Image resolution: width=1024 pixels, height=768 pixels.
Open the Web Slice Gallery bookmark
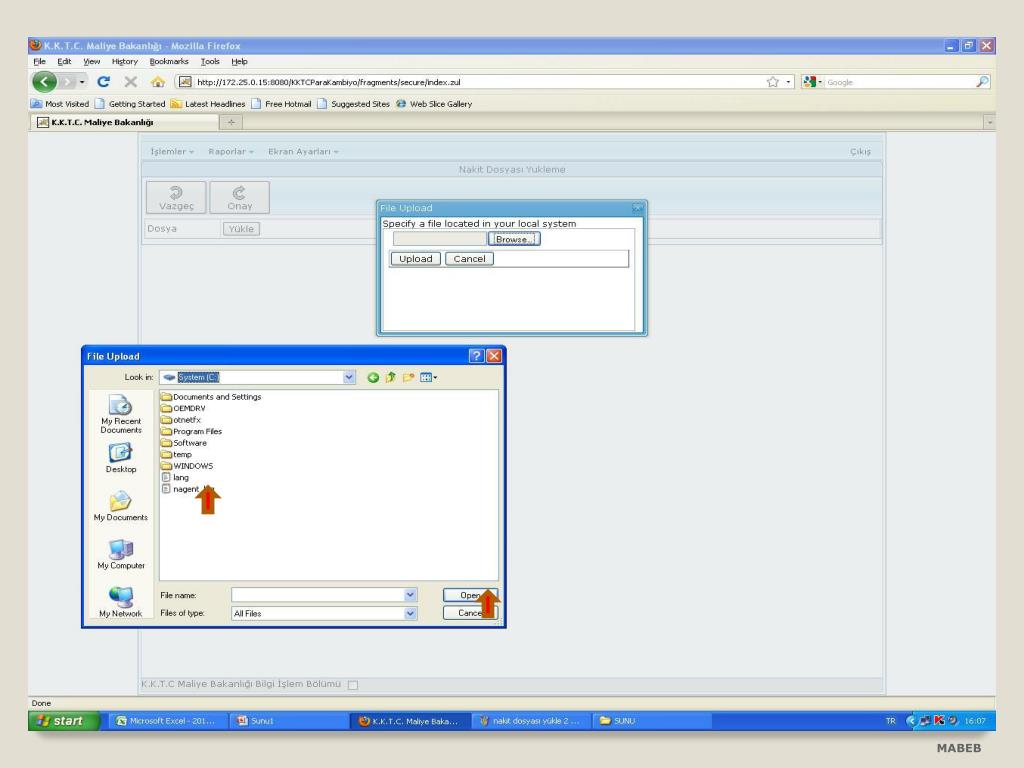point(434,104)
